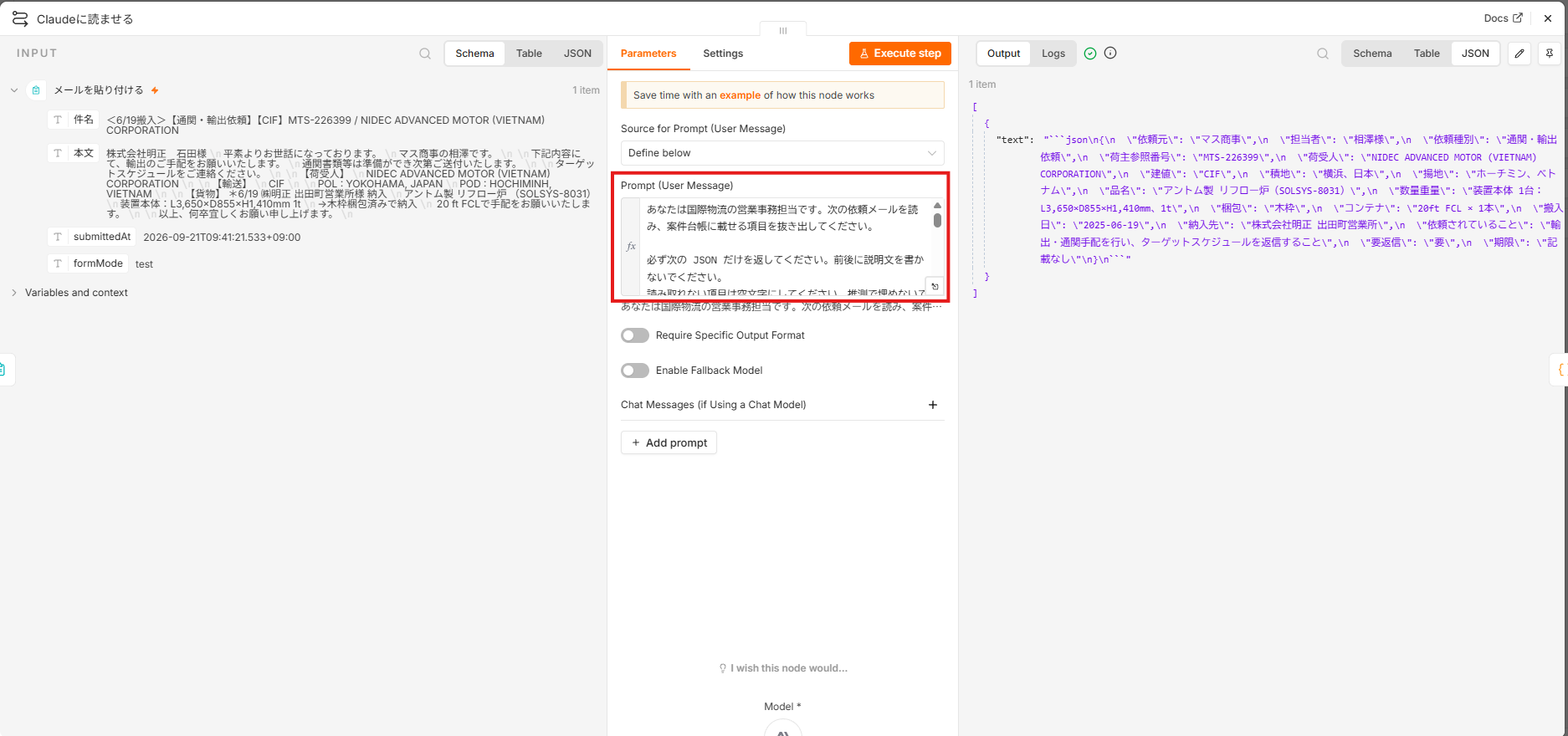
Task: Switch output to Logs tab
Action: pyautogui.click(x=1053, y=54)
